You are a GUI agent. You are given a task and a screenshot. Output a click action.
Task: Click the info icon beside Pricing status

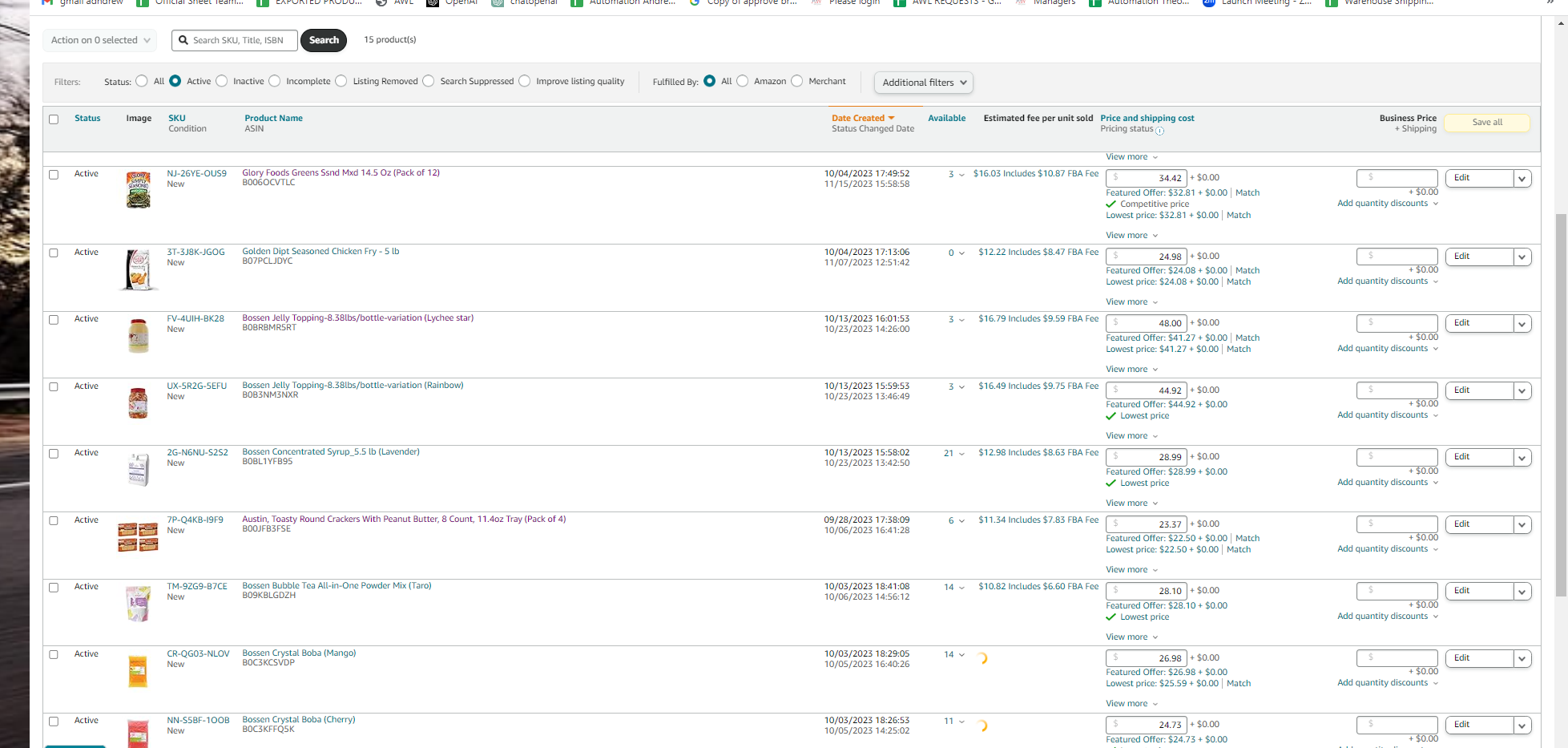1159,131
